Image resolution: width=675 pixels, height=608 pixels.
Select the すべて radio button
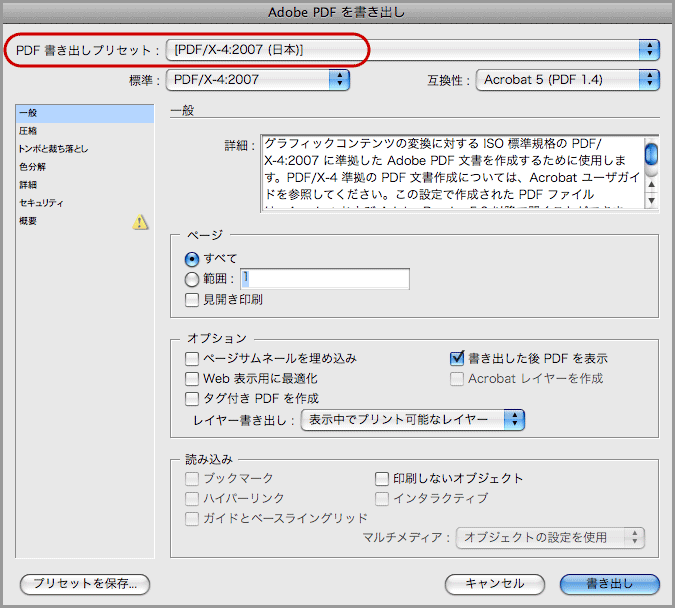pyautogui.click(x=192, y=259)
